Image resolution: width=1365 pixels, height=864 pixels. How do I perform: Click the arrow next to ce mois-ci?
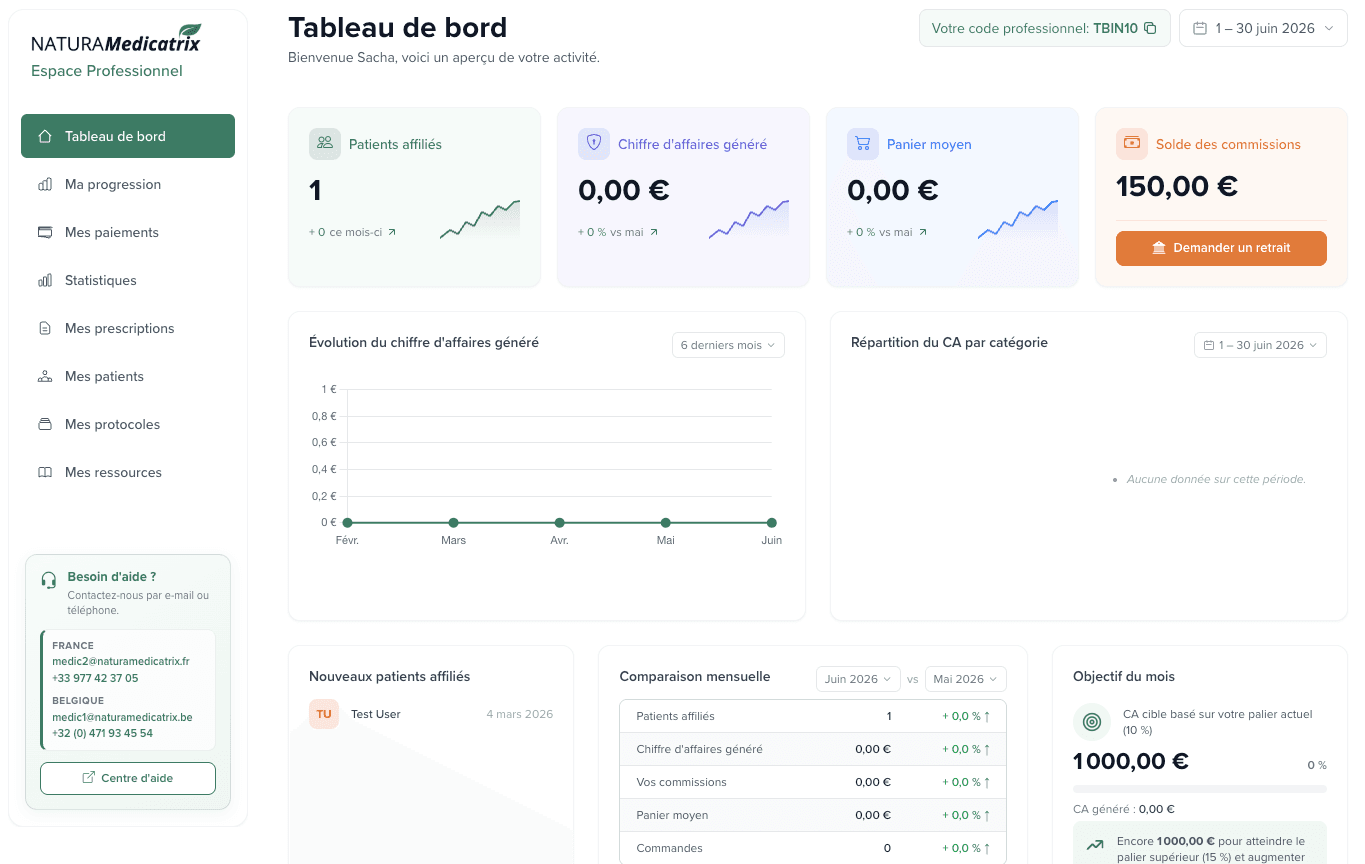tap(392, 232)
